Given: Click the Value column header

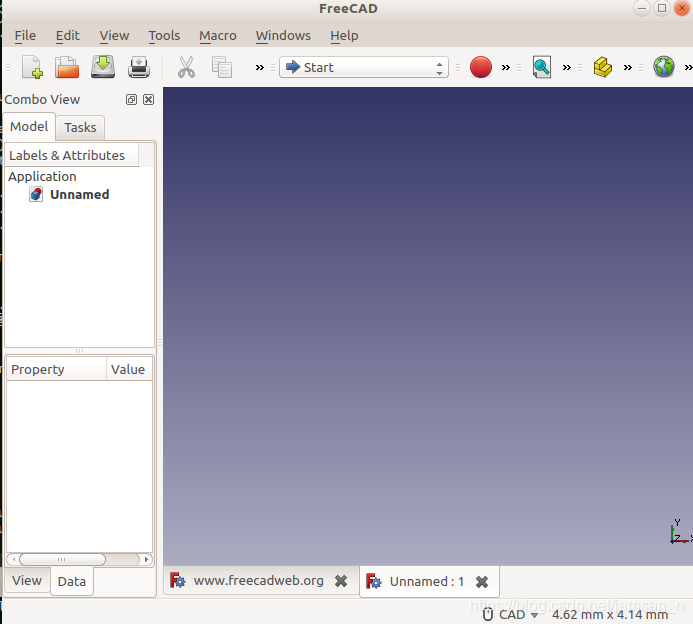Looking at the screenshot, I should pos(129,369).
